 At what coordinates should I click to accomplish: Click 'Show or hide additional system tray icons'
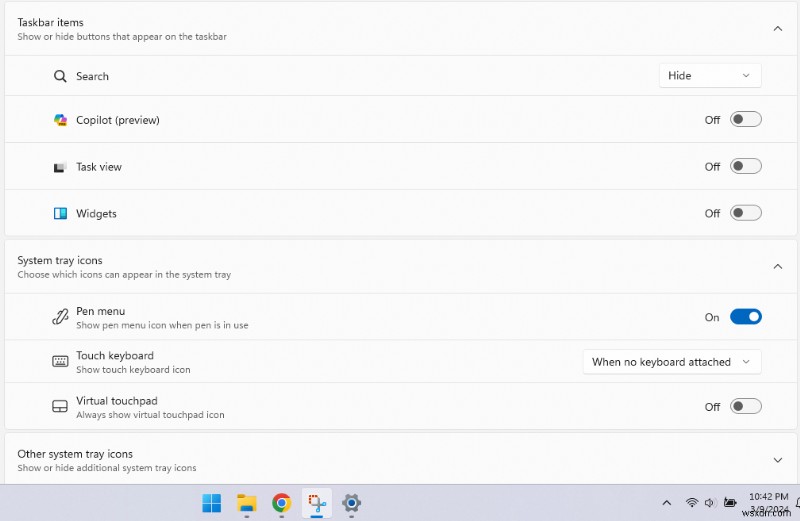click(107, 468)
